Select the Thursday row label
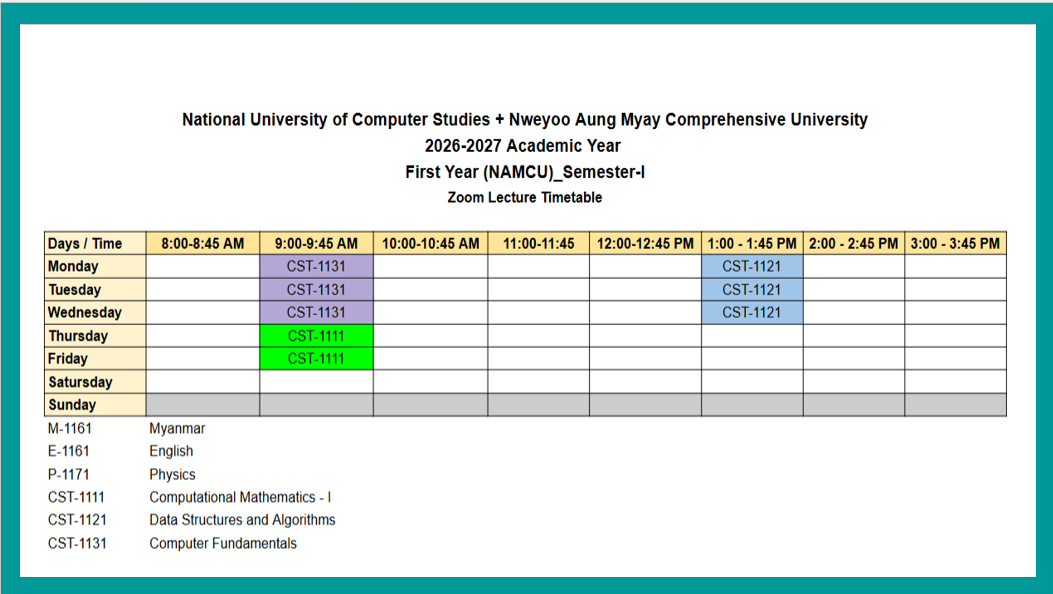This screenshot has width=1053, height=594. (x=95, y=336)
